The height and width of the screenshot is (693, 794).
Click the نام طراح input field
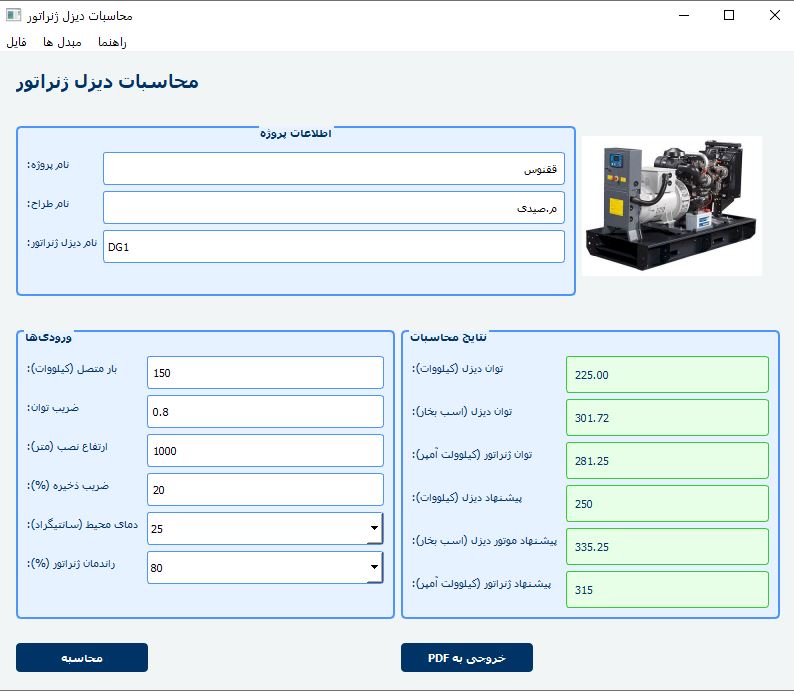(x=333, y=208)
